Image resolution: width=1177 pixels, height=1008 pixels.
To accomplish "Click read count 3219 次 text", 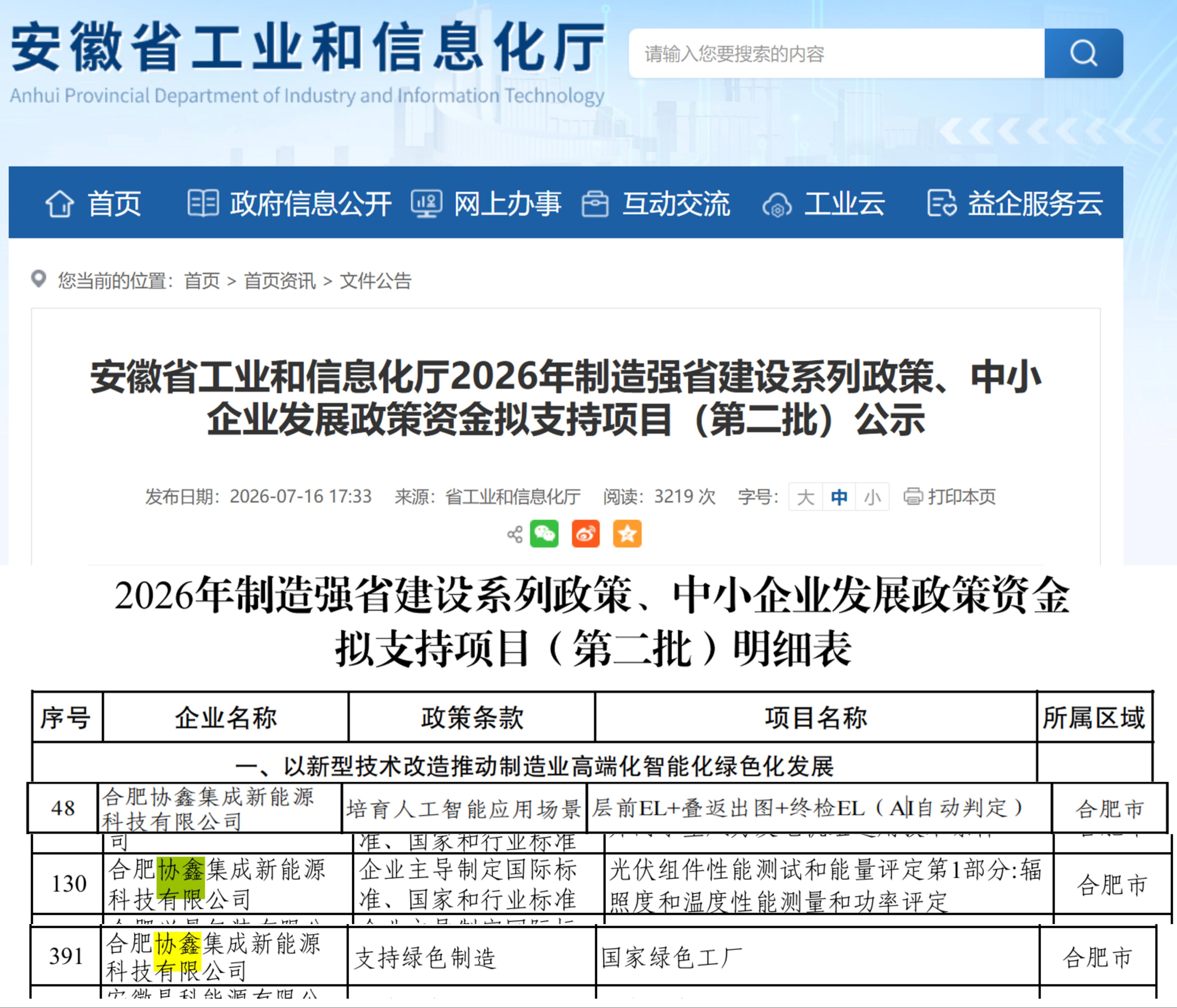I will pos(684,496).
